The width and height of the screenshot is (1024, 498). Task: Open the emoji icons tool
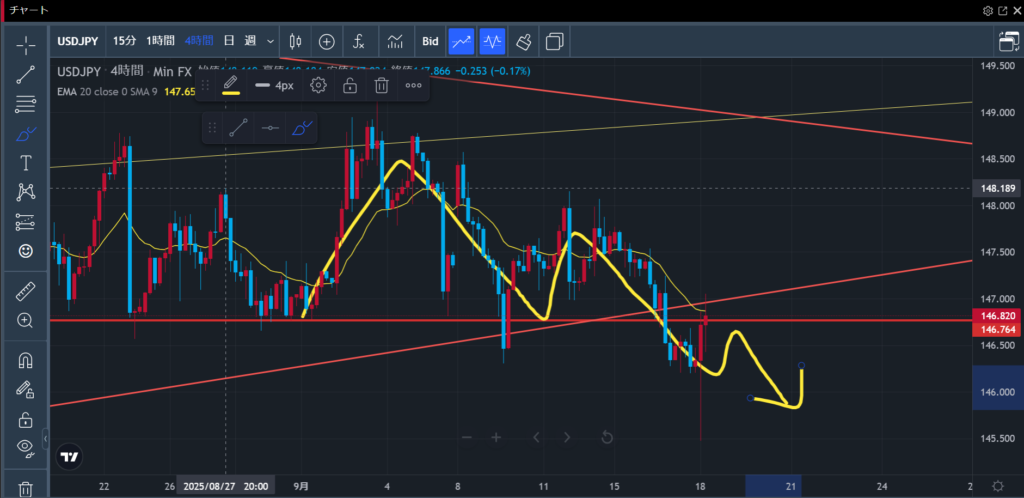(25, 251)
